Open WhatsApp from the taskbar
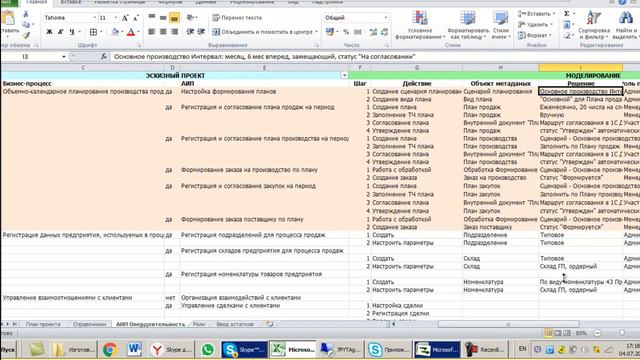The width and height of the screenshot is (640, 360). 207,350
